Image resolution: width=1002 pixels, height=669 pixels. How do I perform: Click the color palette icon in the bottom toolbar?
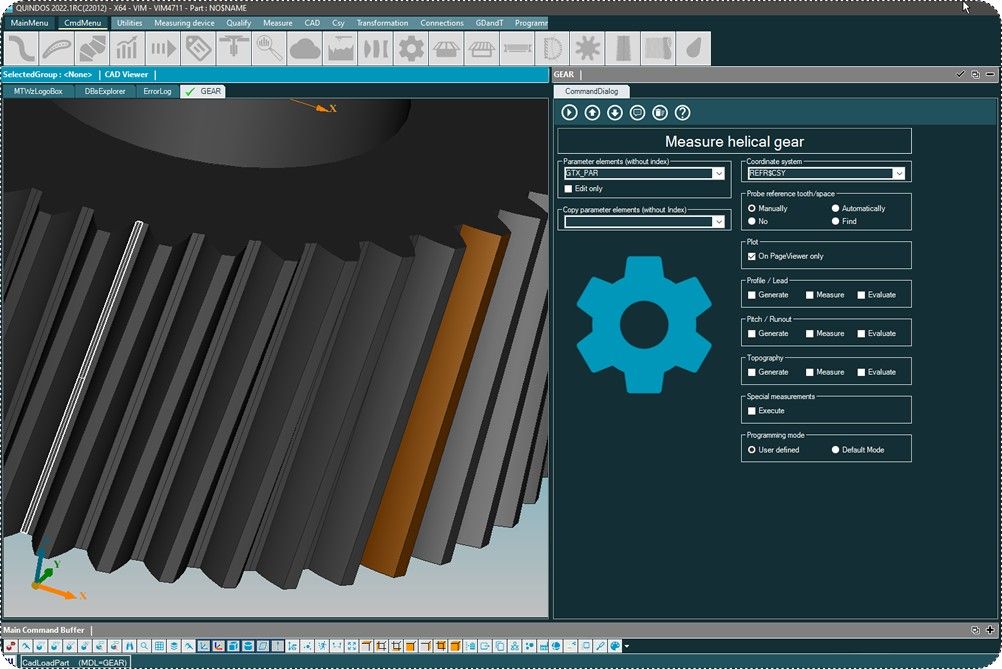pyautogui.click(x=615, y=646)
